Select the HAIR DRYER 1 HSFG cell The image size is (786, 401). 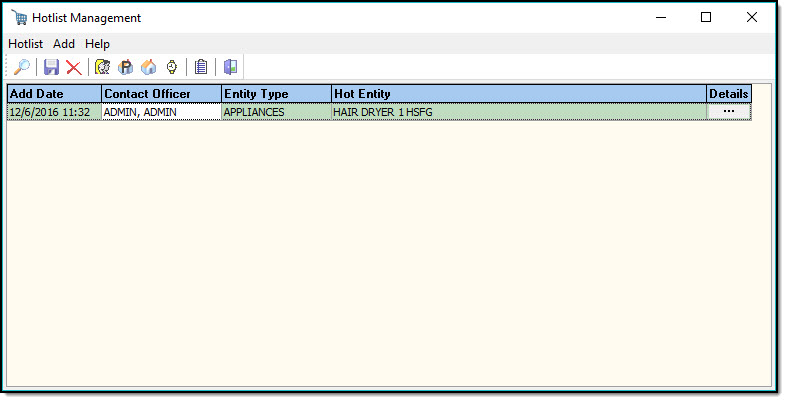pyautogui.click(x=518, y=112)
